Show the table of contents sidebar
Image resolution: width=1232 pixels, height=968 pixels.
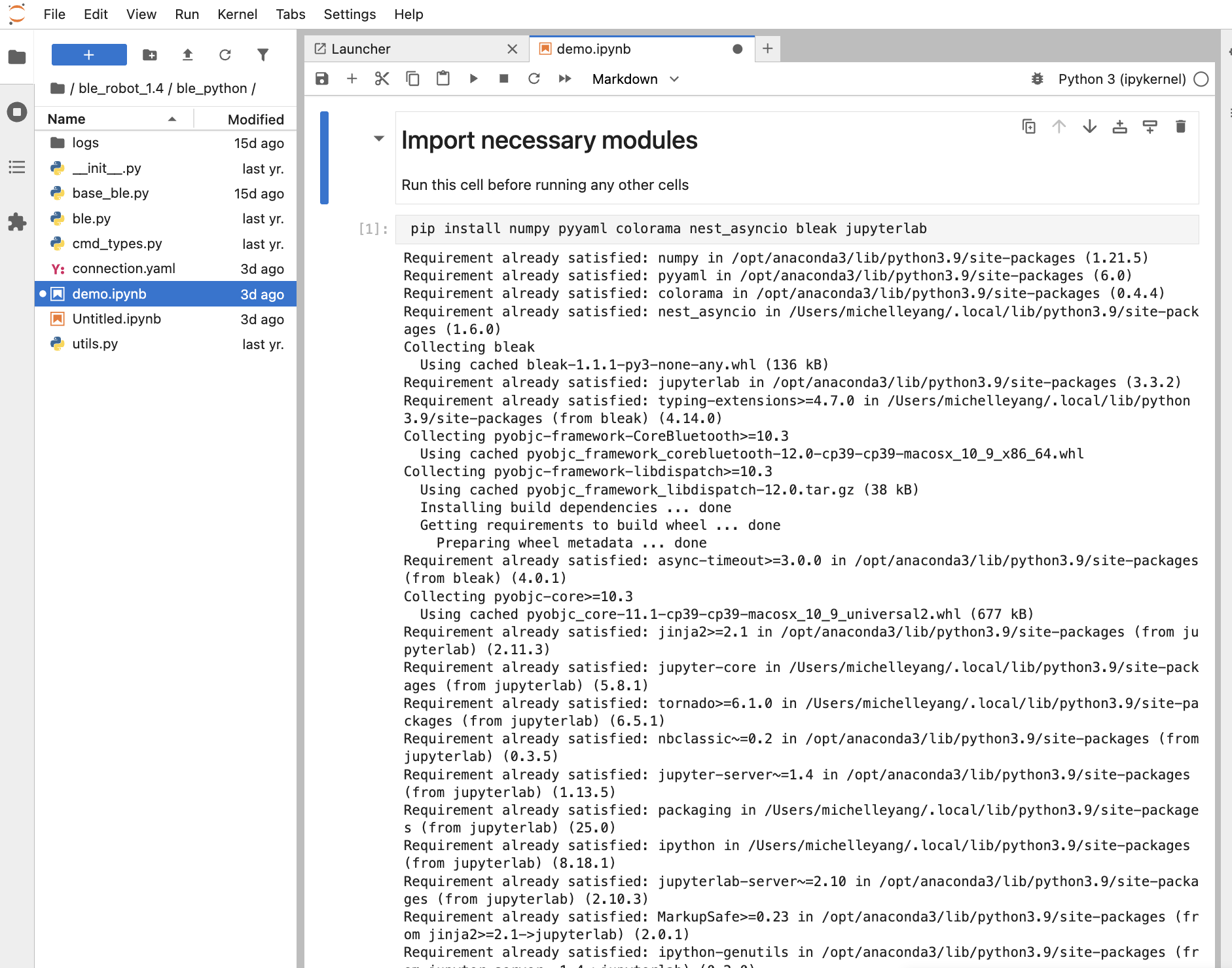pyautogui.click(x=17, y=168)
